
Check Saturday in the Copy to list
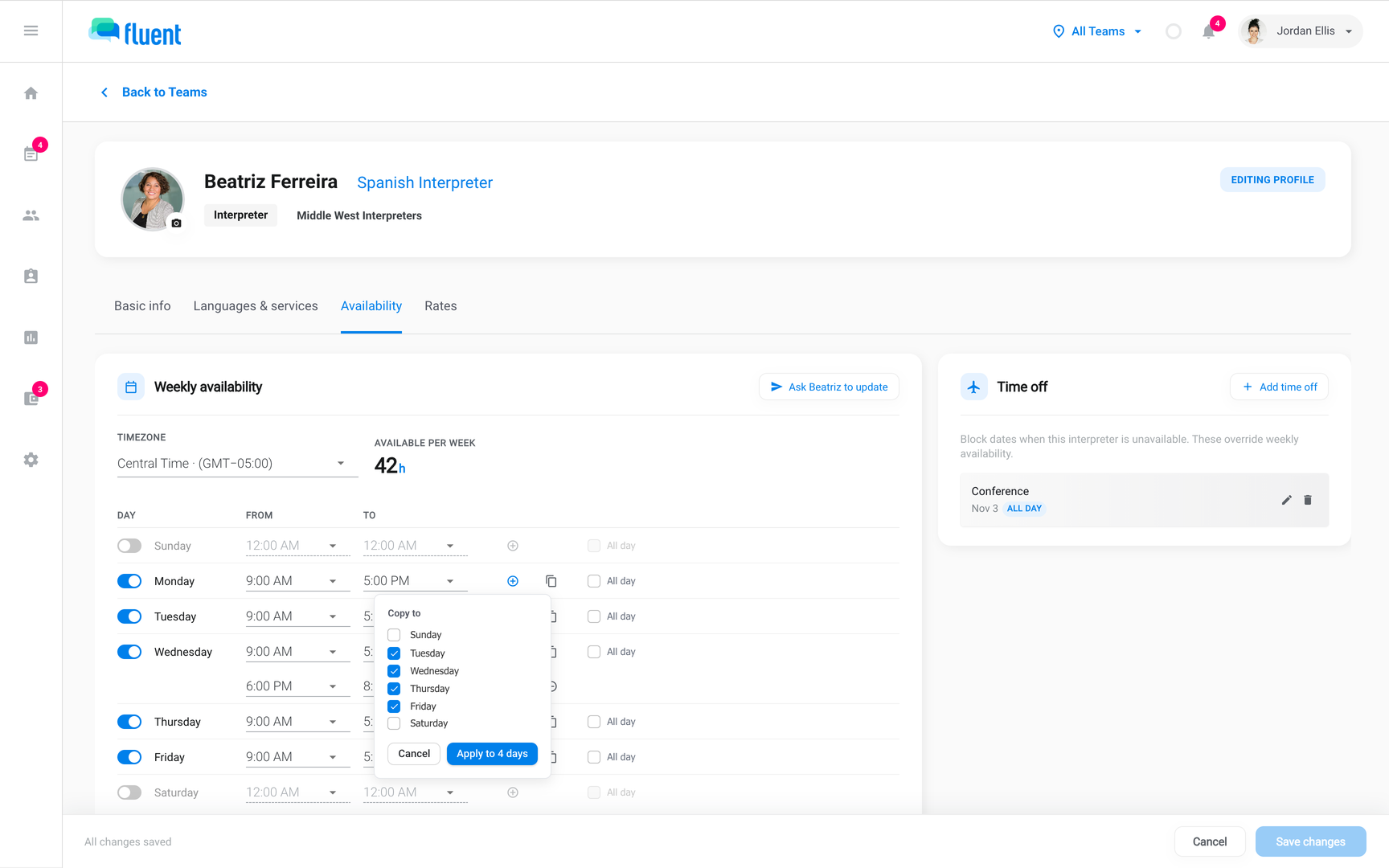[x=394, y=723]
